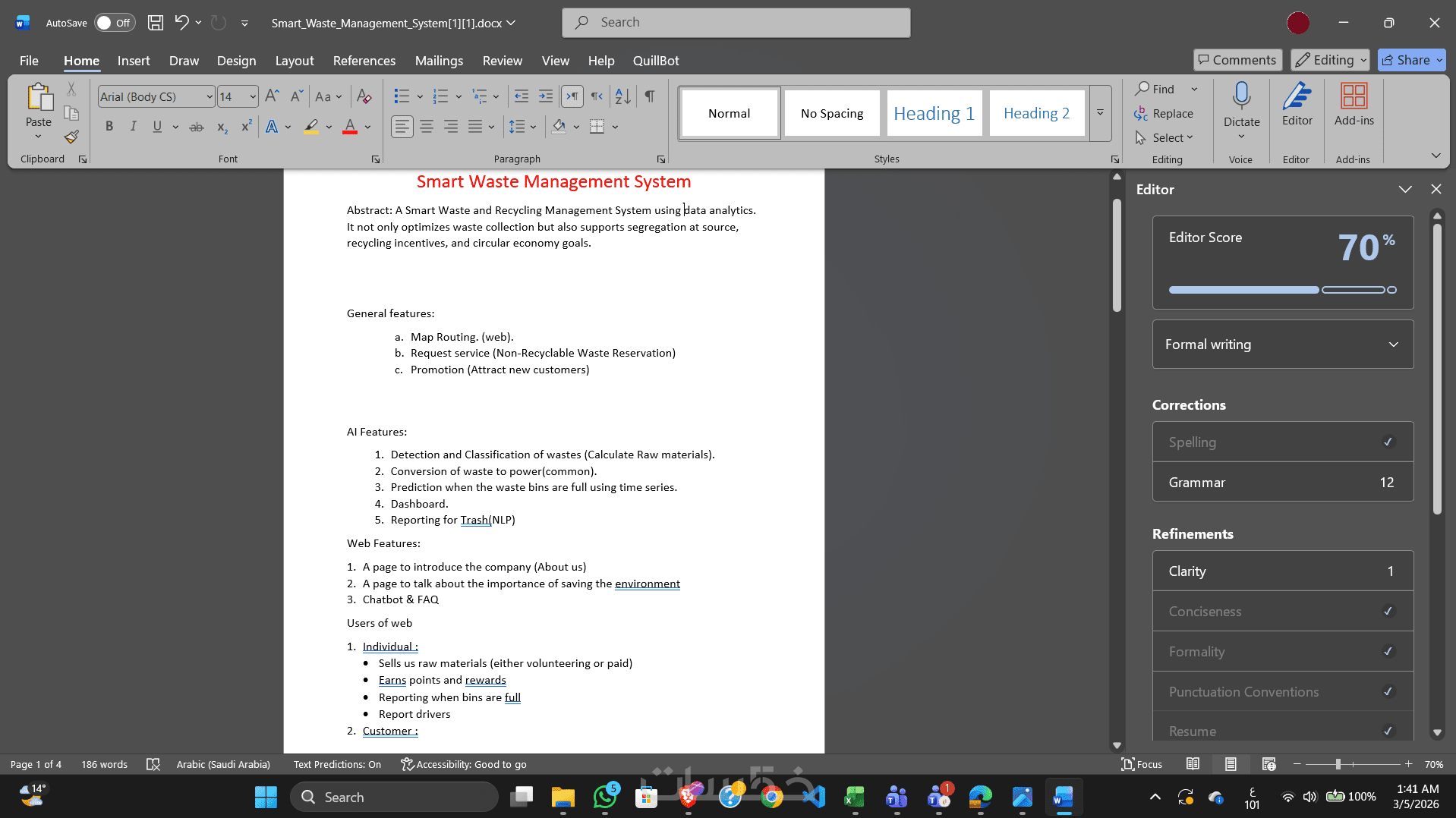
Task: Clear all formatting from selection
Action: (x=364, y=96)
